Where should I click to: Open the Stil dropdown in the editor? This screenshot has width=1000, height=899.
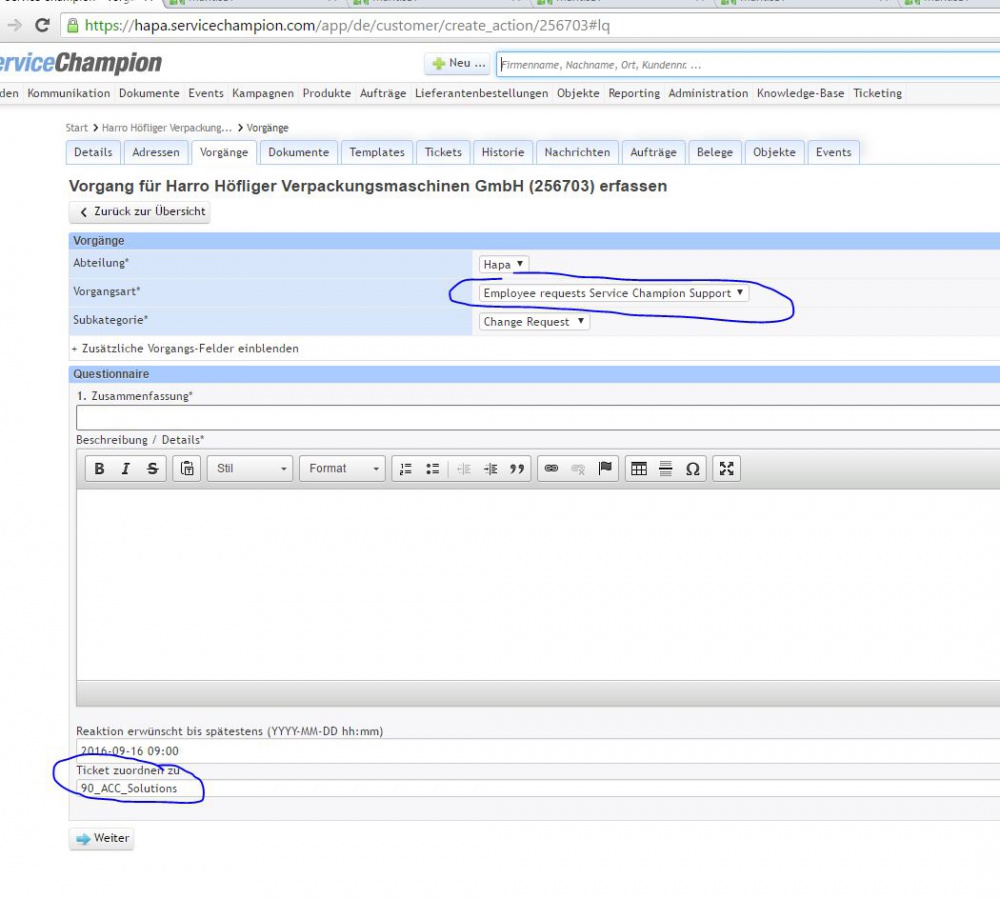pos(250,469)
